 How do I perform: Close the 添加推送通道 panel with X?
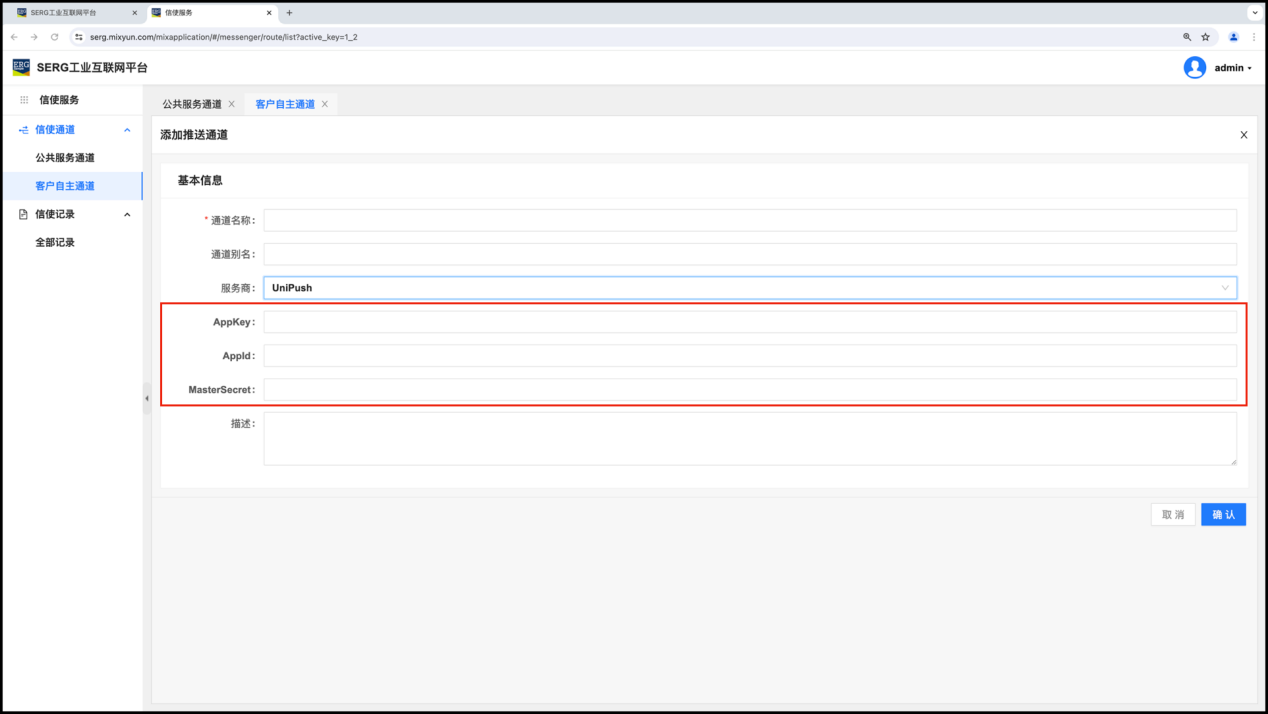pyautogui.click(x=1243, y=135)
